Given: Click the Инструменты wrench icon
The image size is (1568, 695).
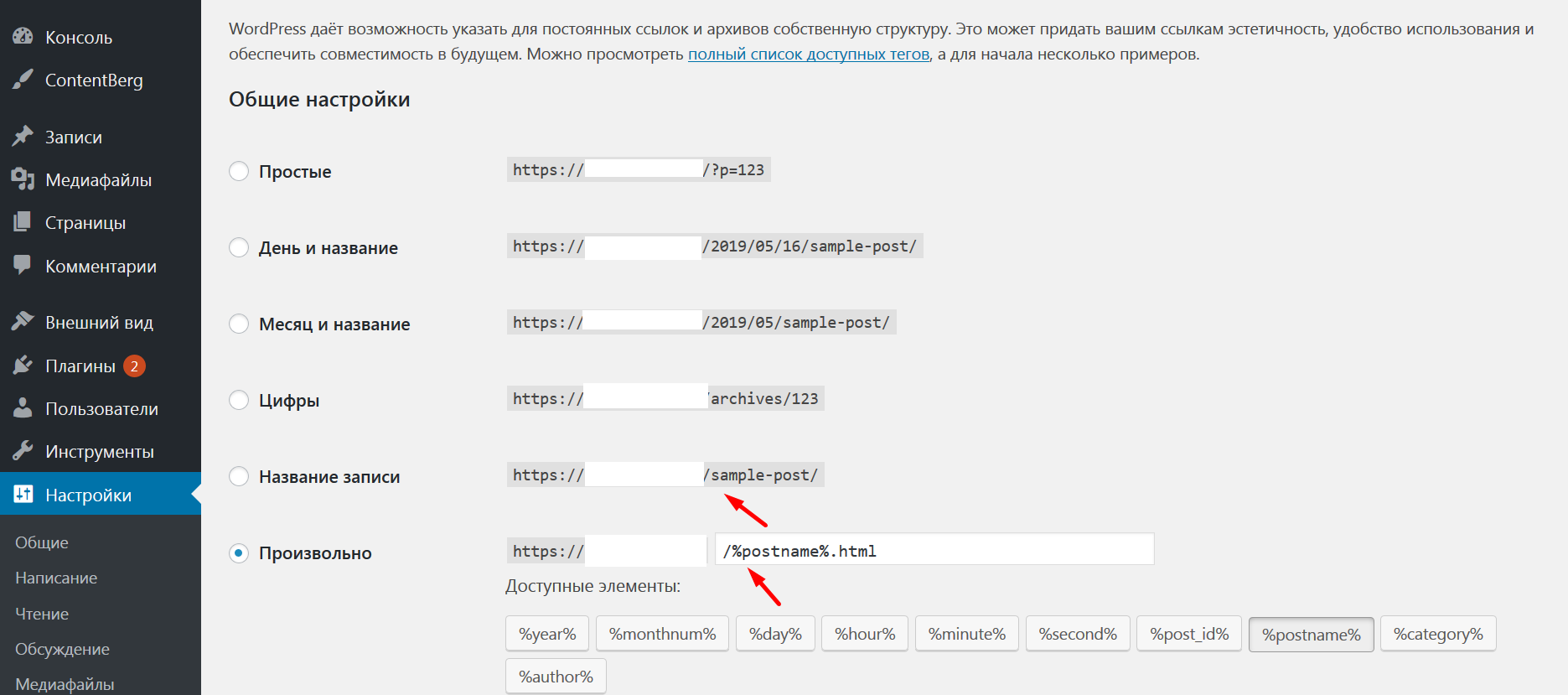Looking at the screenshot, I should pos(23,451).
